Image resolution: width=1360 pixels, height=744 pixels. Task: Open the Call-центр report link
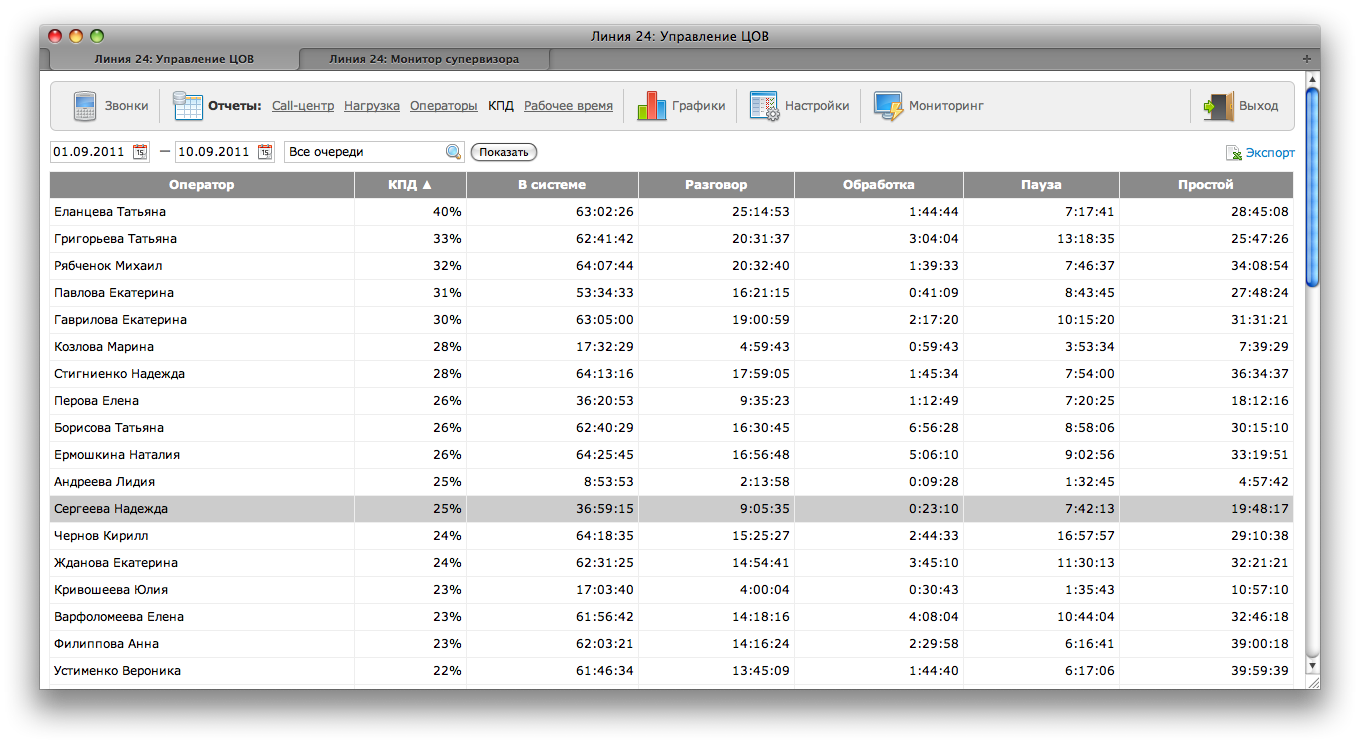coord(303,106)
